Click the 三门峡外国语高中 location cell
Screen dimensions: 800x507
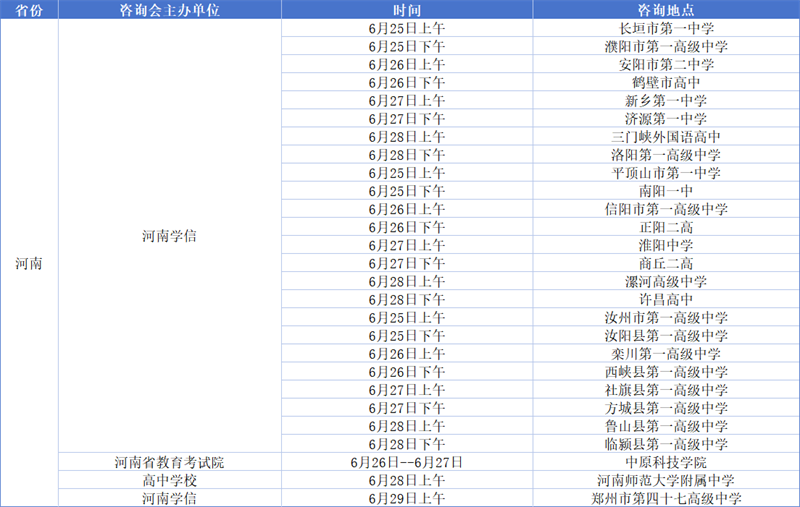666,137
